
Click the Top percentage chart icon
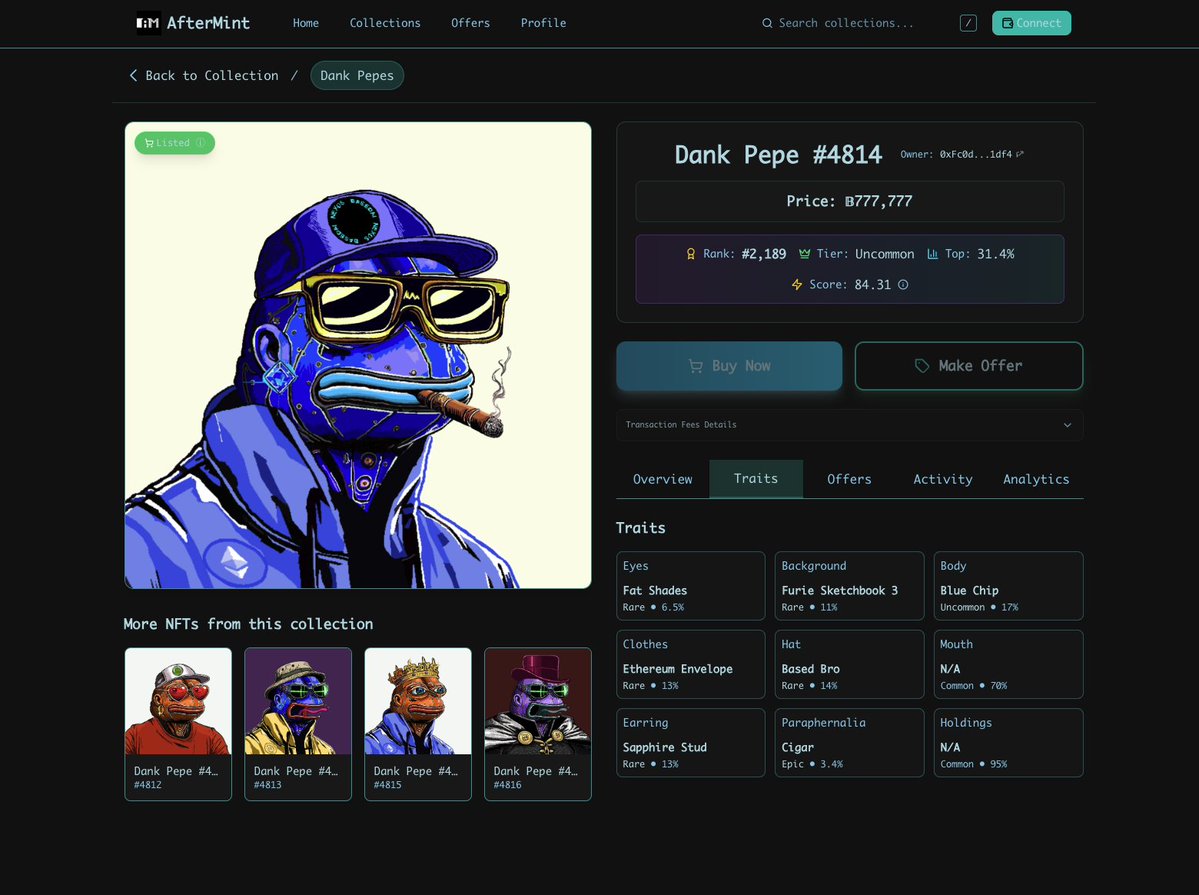point(932,253)
